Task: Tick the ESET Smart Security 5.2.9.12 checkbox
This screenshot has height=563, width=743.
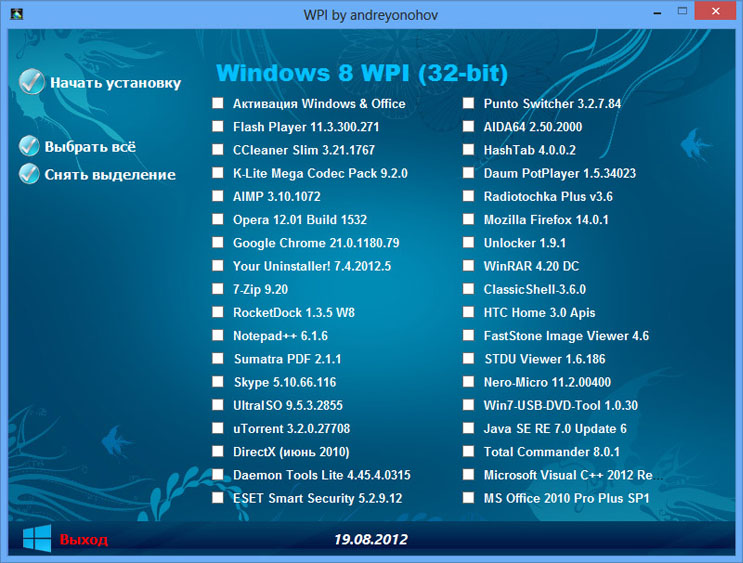Action: click(x=218, y=498)
